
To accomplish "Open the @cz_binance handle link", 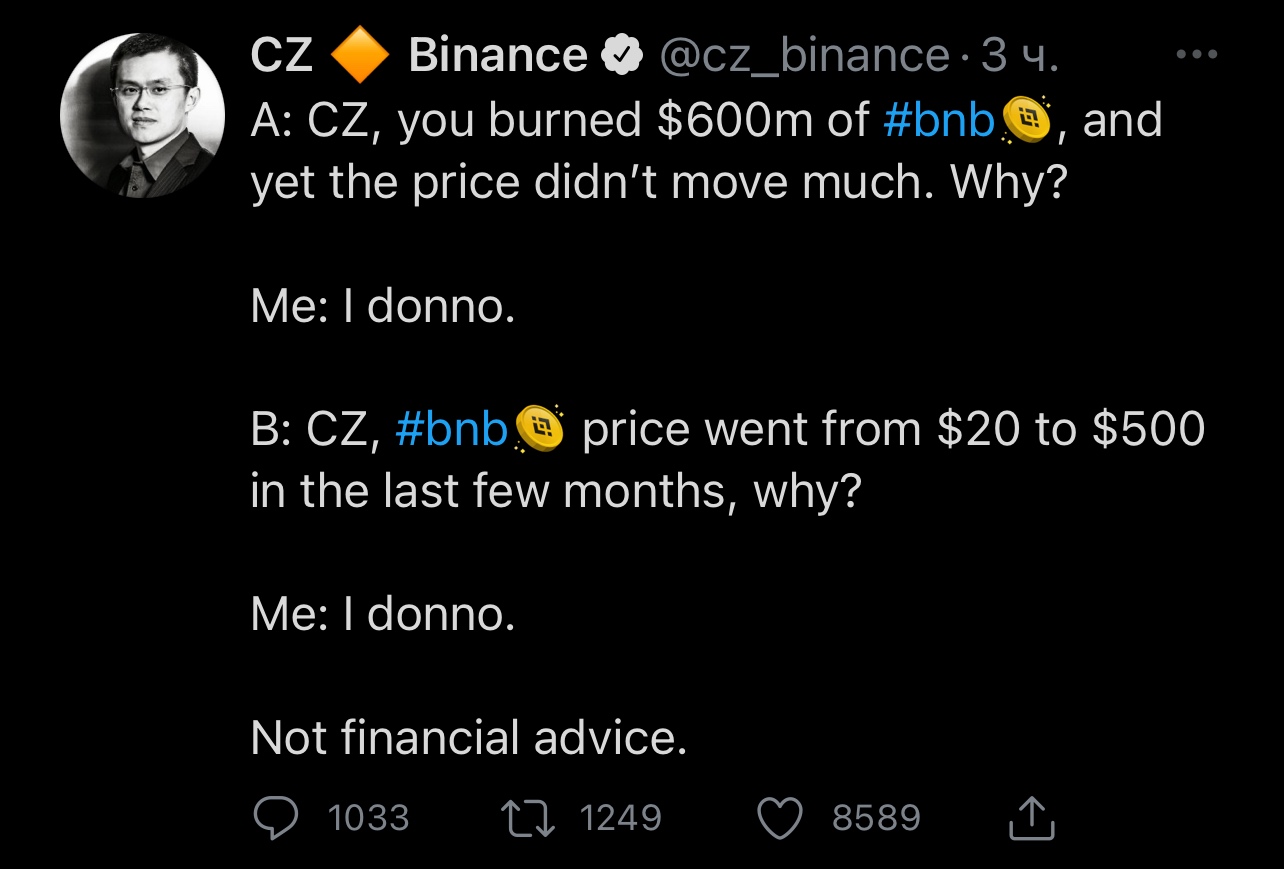I will 803,56.
